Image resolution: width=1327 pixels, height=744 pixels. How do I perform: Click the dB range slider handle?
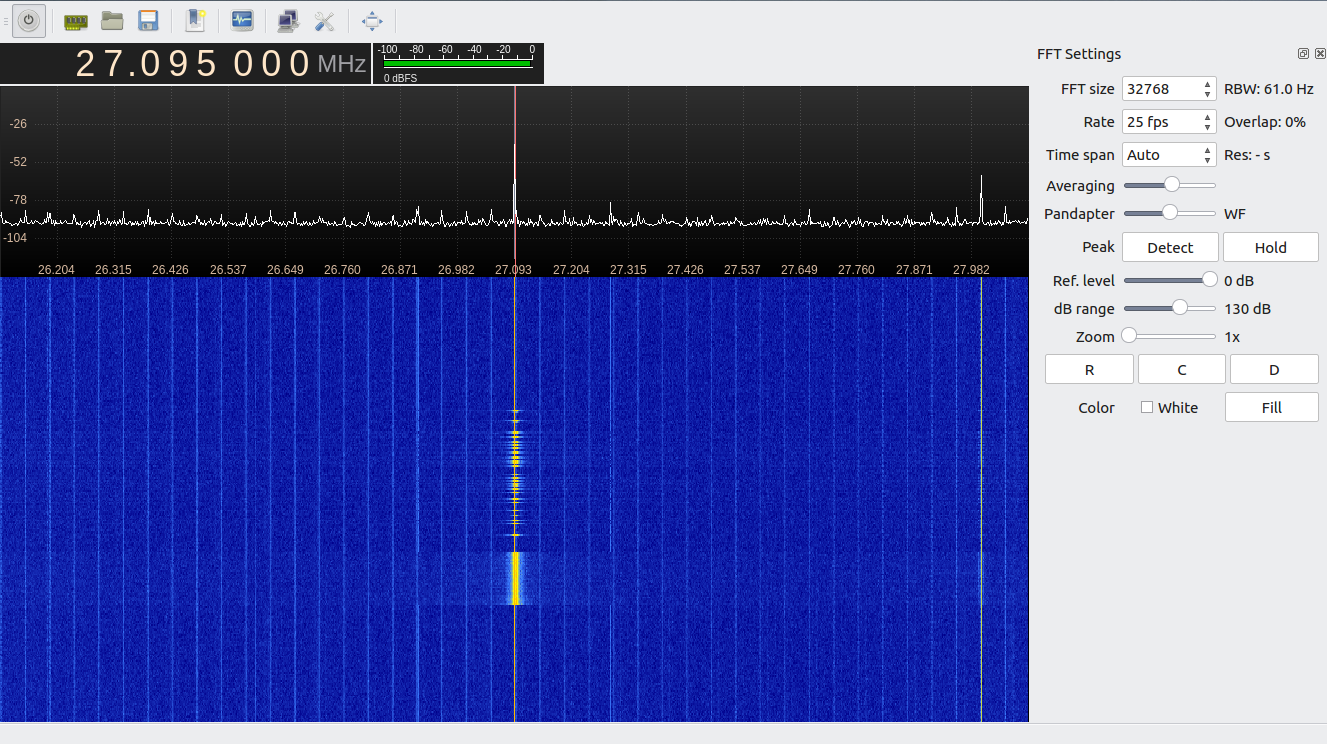tap(1180, 309)
